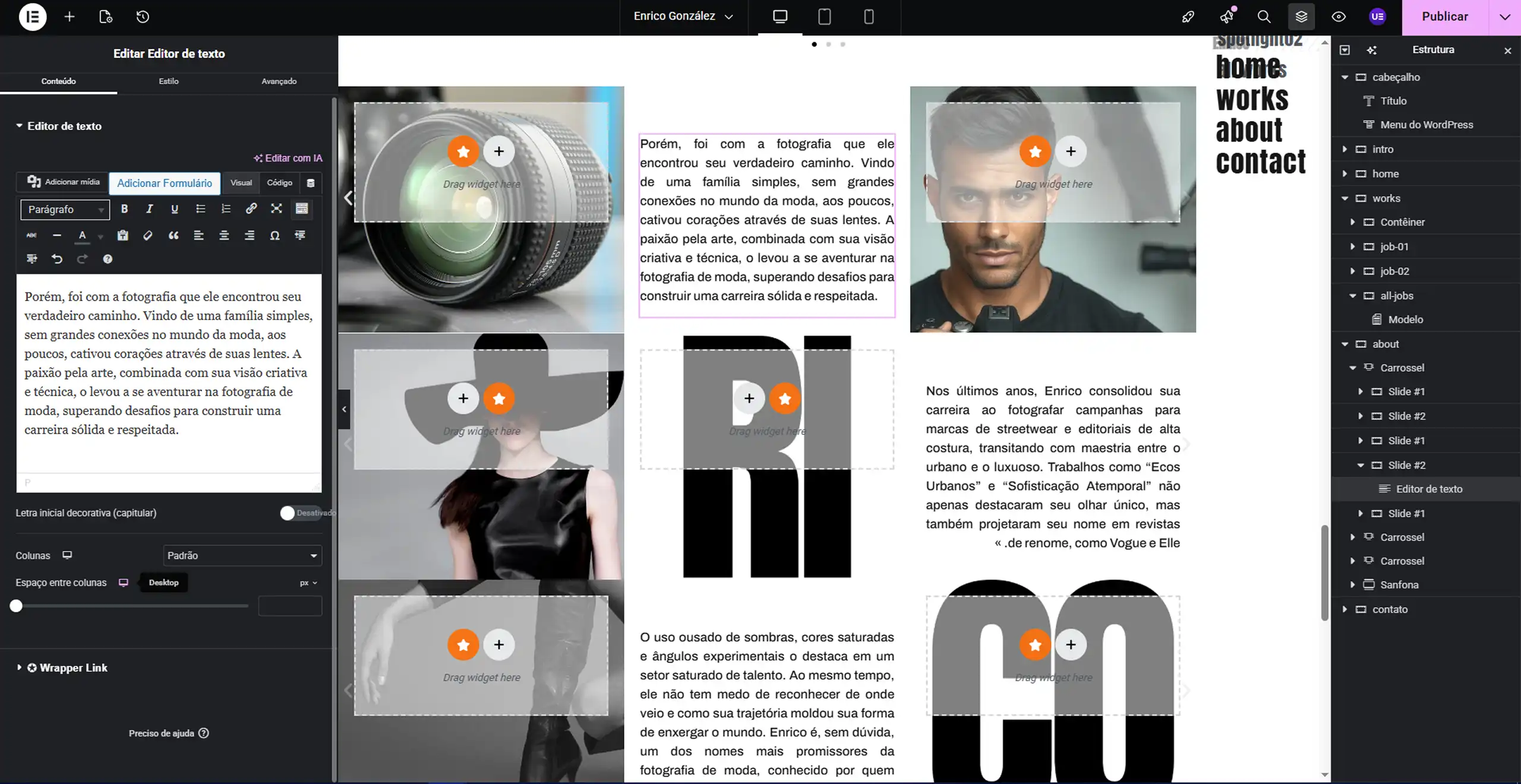Insert special character omega icon
The height and width of the screenshot is (784, 1521).
pyautogui.click(x=274, y=236)
